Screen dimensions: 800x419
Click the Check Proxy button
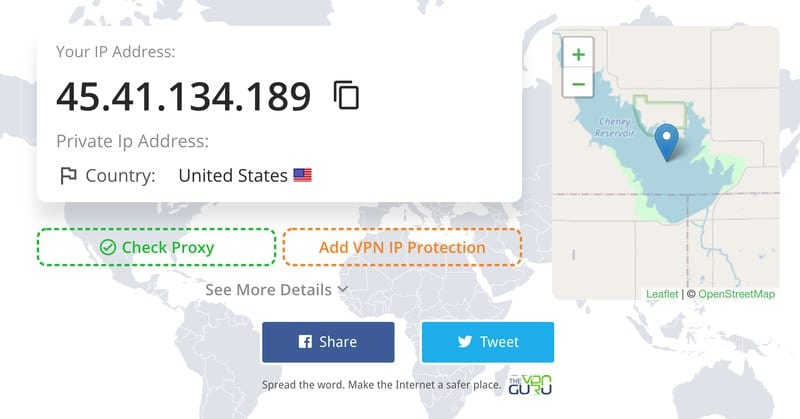(156, 247)
